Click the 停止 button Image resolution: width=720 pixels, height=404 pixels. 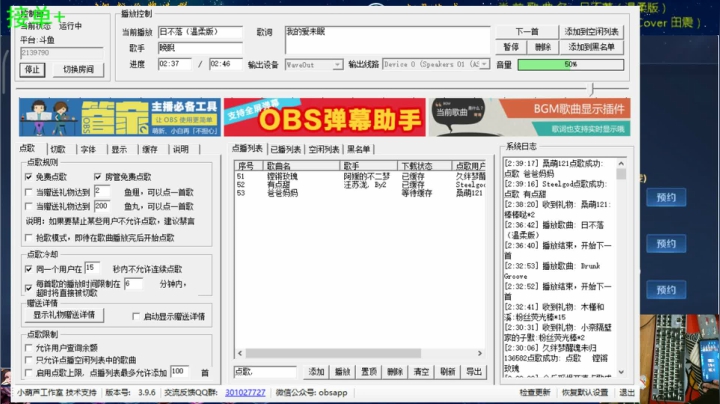[32, 70]
